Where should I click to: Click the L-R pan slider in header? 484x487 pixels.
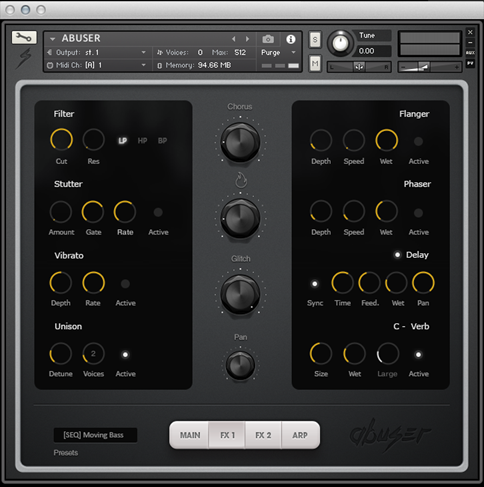coord(359,67)
